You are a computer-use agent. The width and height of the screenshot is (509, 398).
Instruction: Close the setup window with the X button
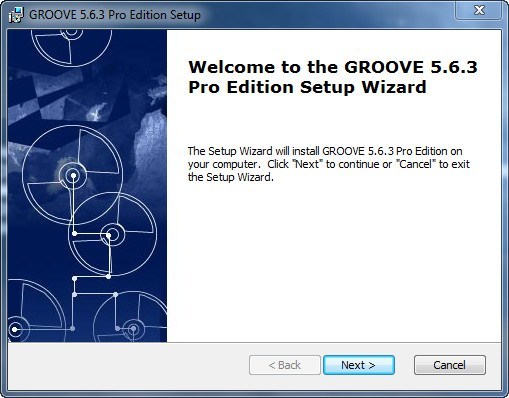479,10
